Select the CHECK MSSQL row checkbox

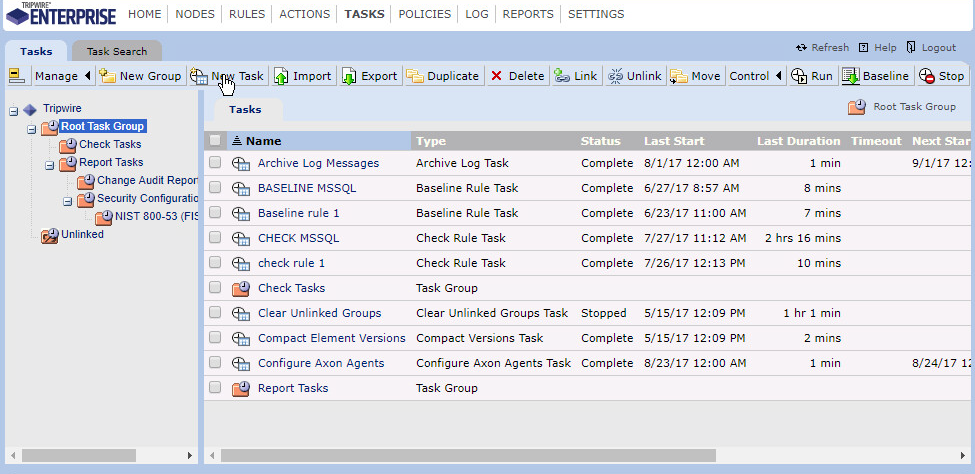click(215, 238)
